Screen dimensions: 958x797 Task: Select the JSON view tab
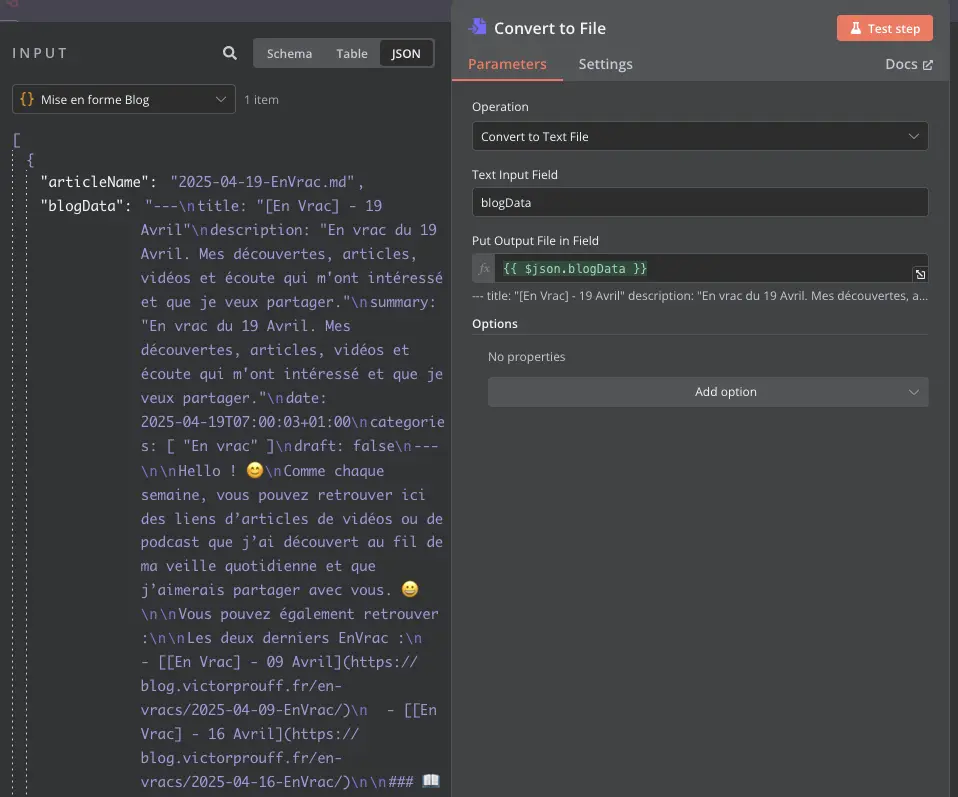click(406, 54)
